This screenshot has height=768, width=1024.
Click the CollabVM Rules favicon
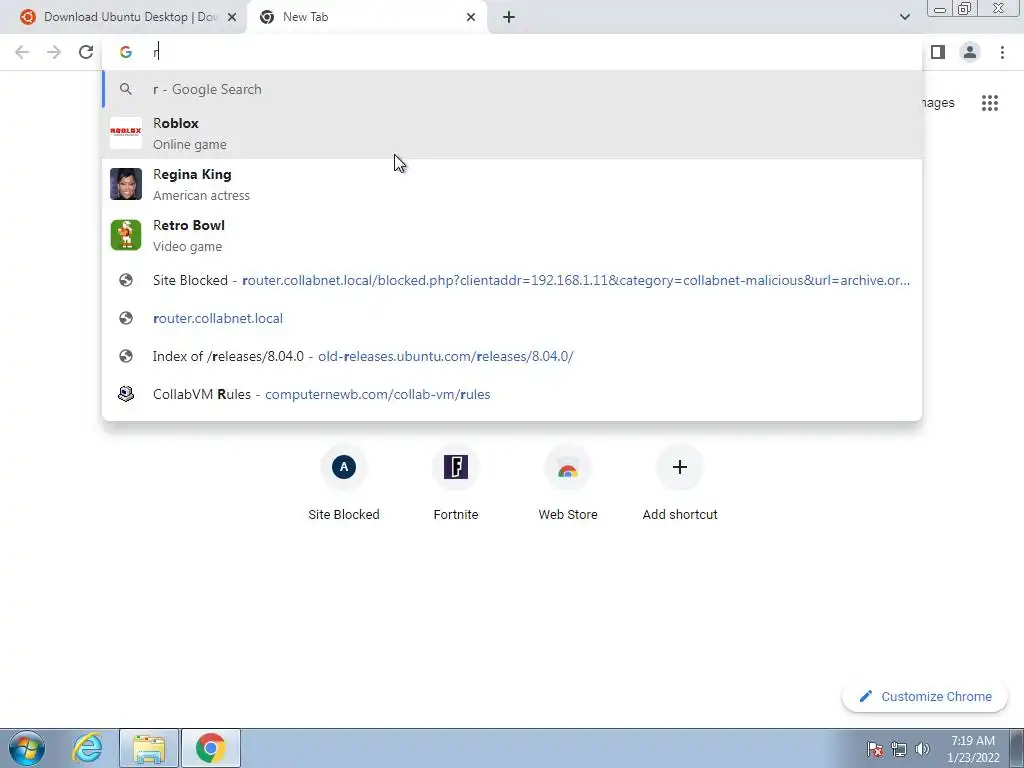[125, 394]
